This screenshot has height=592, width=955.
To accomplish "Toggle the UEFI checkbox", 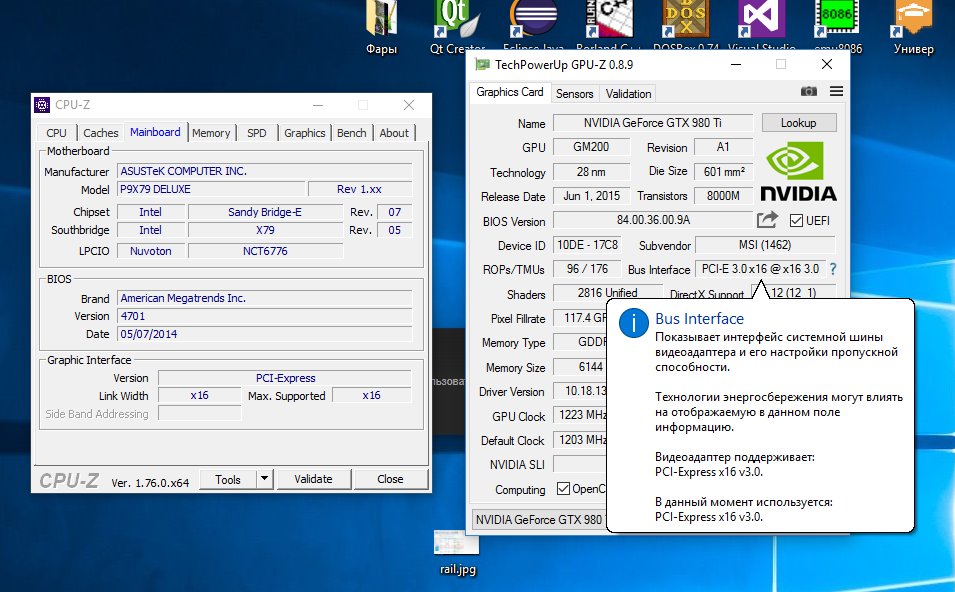I will (796, 220).
